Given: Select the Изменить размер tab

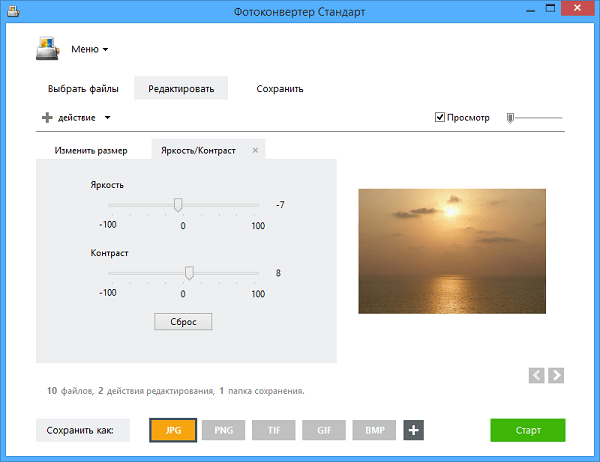Looking at the screenshot, I should [91, 150].
